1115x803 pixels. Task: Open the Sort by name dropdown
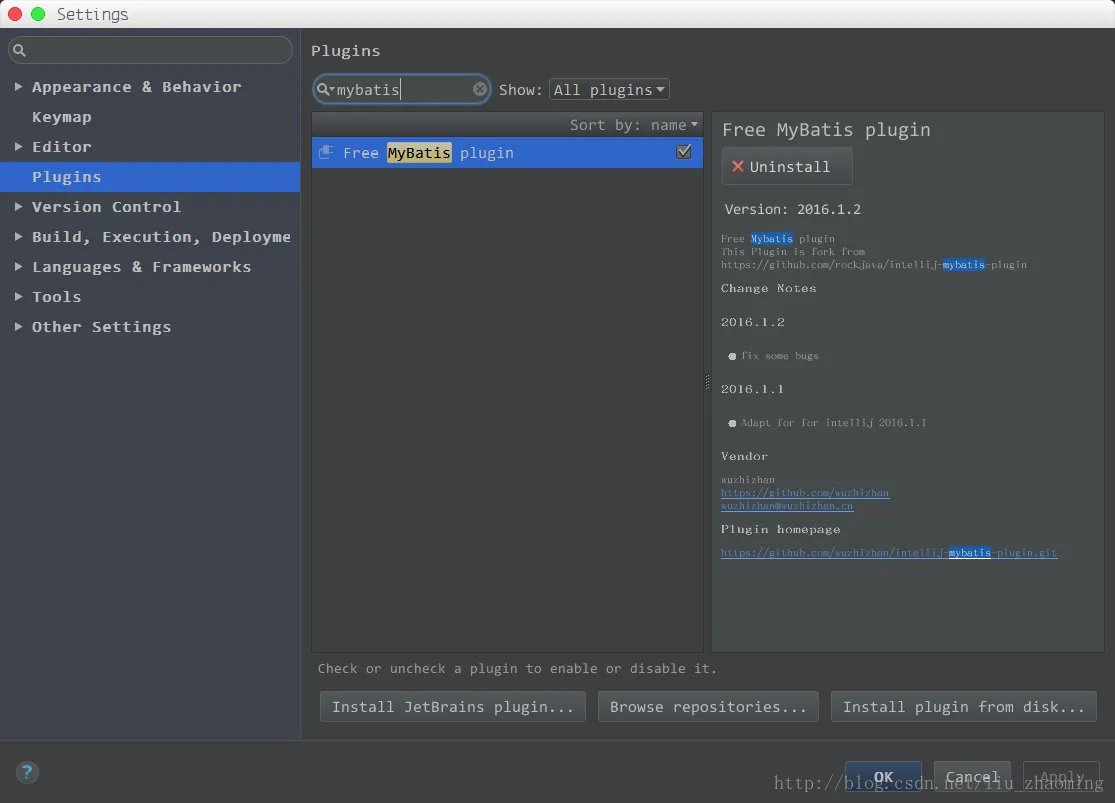click(634, 125)
